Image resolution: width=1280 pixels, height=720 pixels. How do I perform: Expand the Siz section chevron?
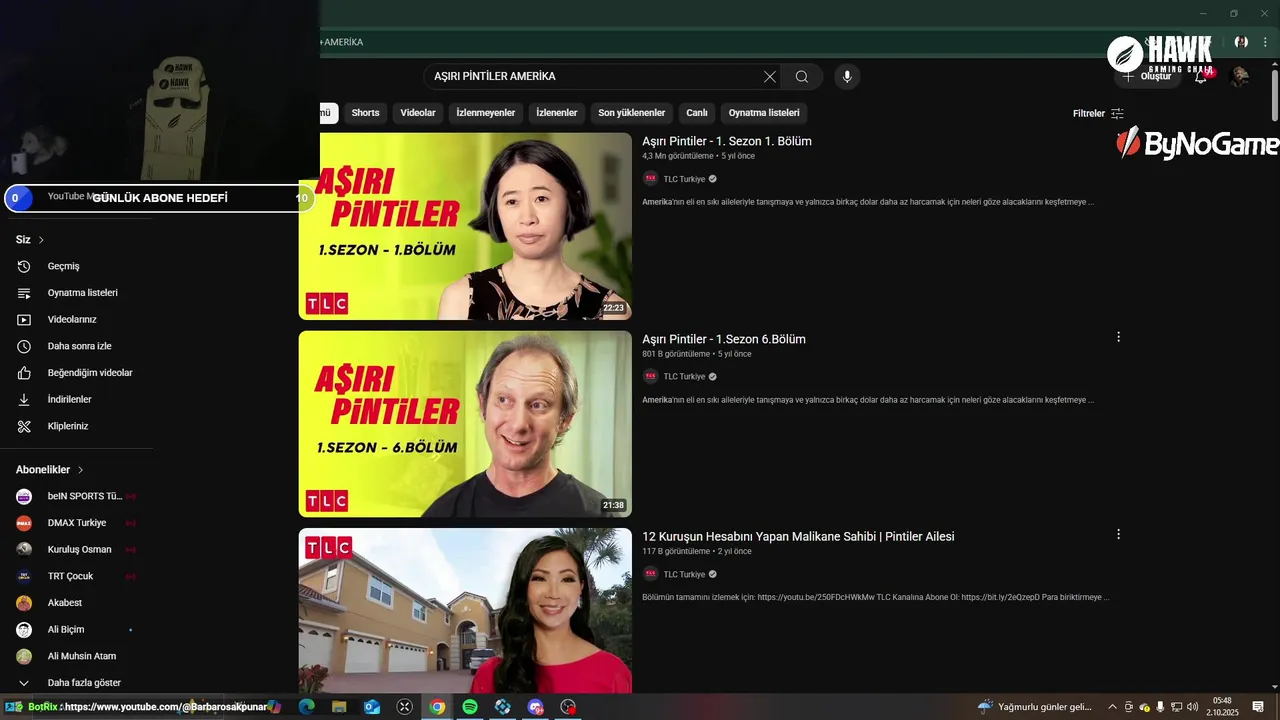[41, 240]
